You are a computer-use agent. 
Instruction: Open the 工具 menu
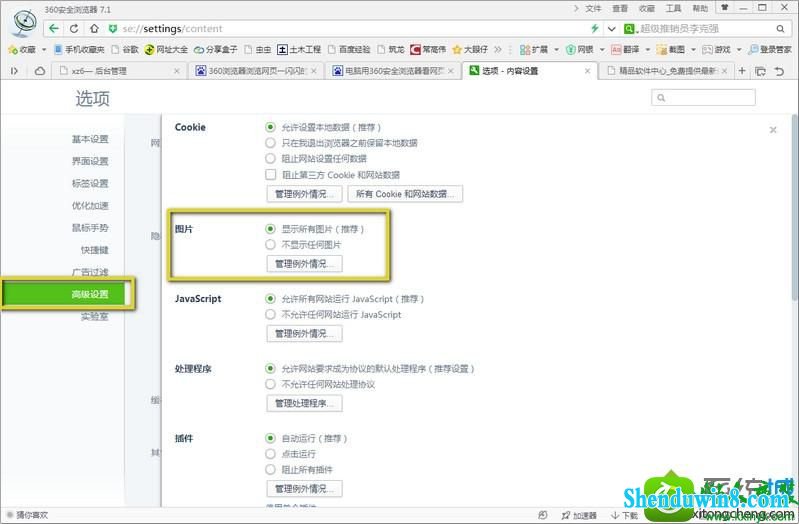point(673,8)
